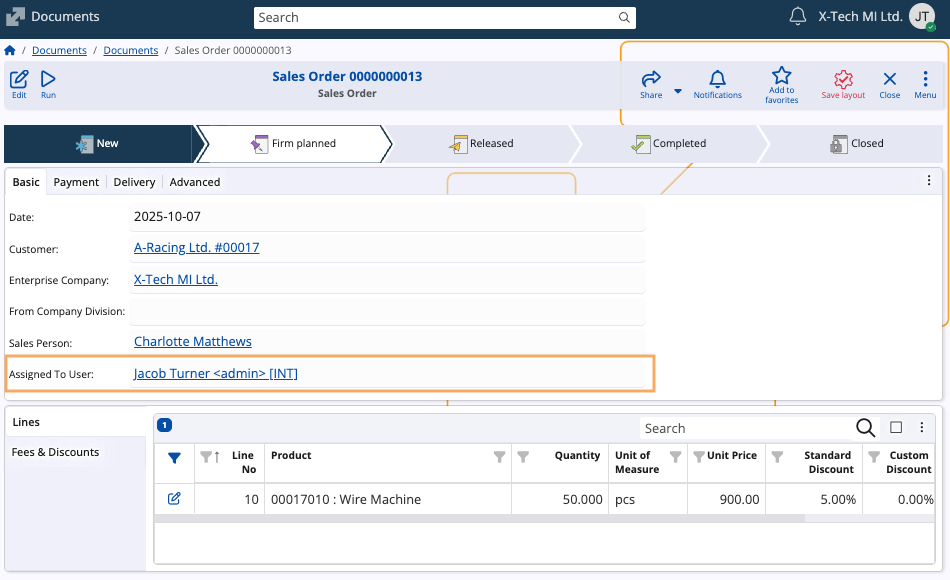Open the Charlotte Matthews sales person link
Screen dimensions: 950x580
coord(192,342)
